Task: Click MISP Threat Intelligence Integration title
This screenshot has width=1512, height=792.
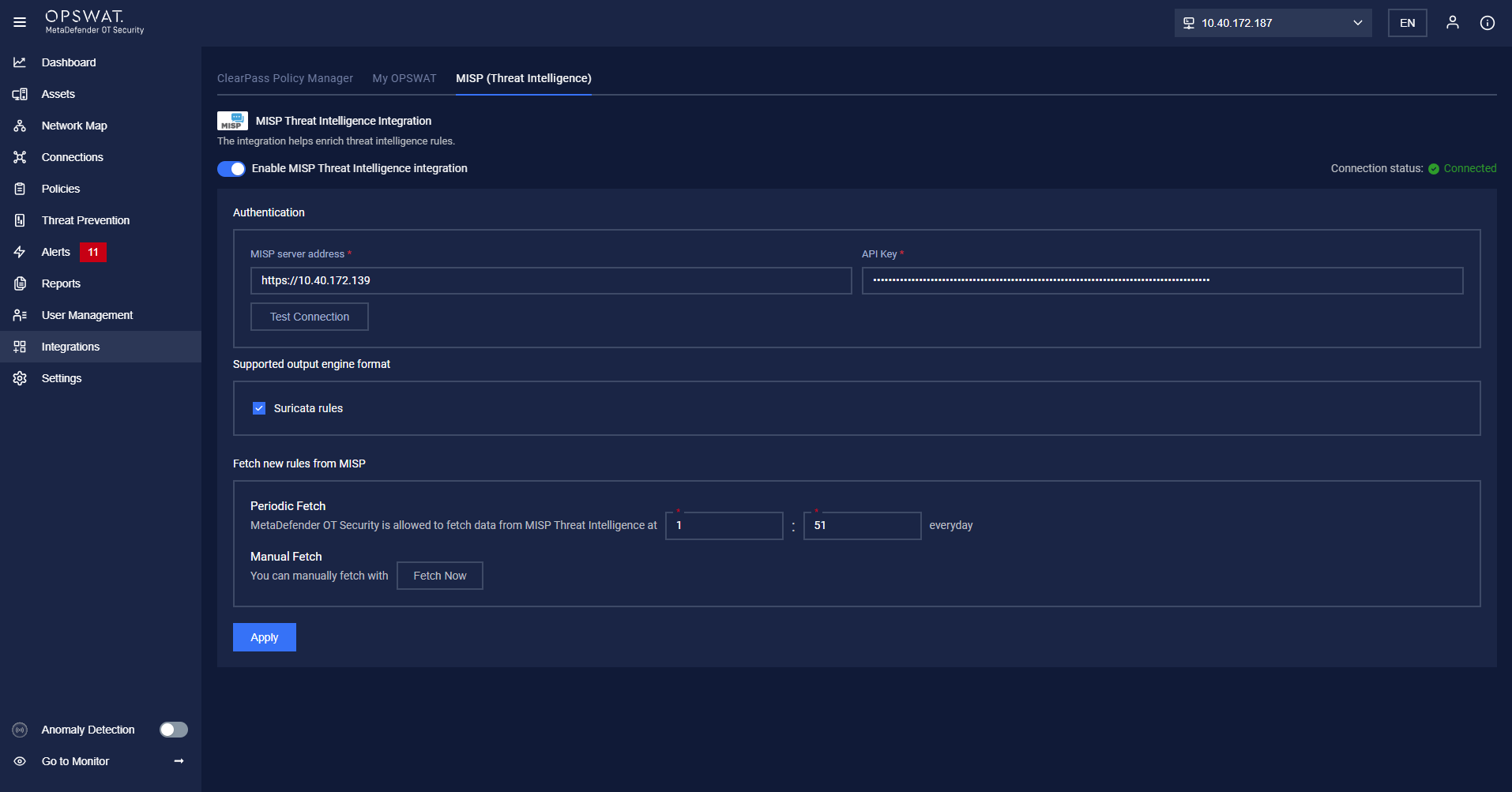Action: pyautogui.click(x=344, y=121)
